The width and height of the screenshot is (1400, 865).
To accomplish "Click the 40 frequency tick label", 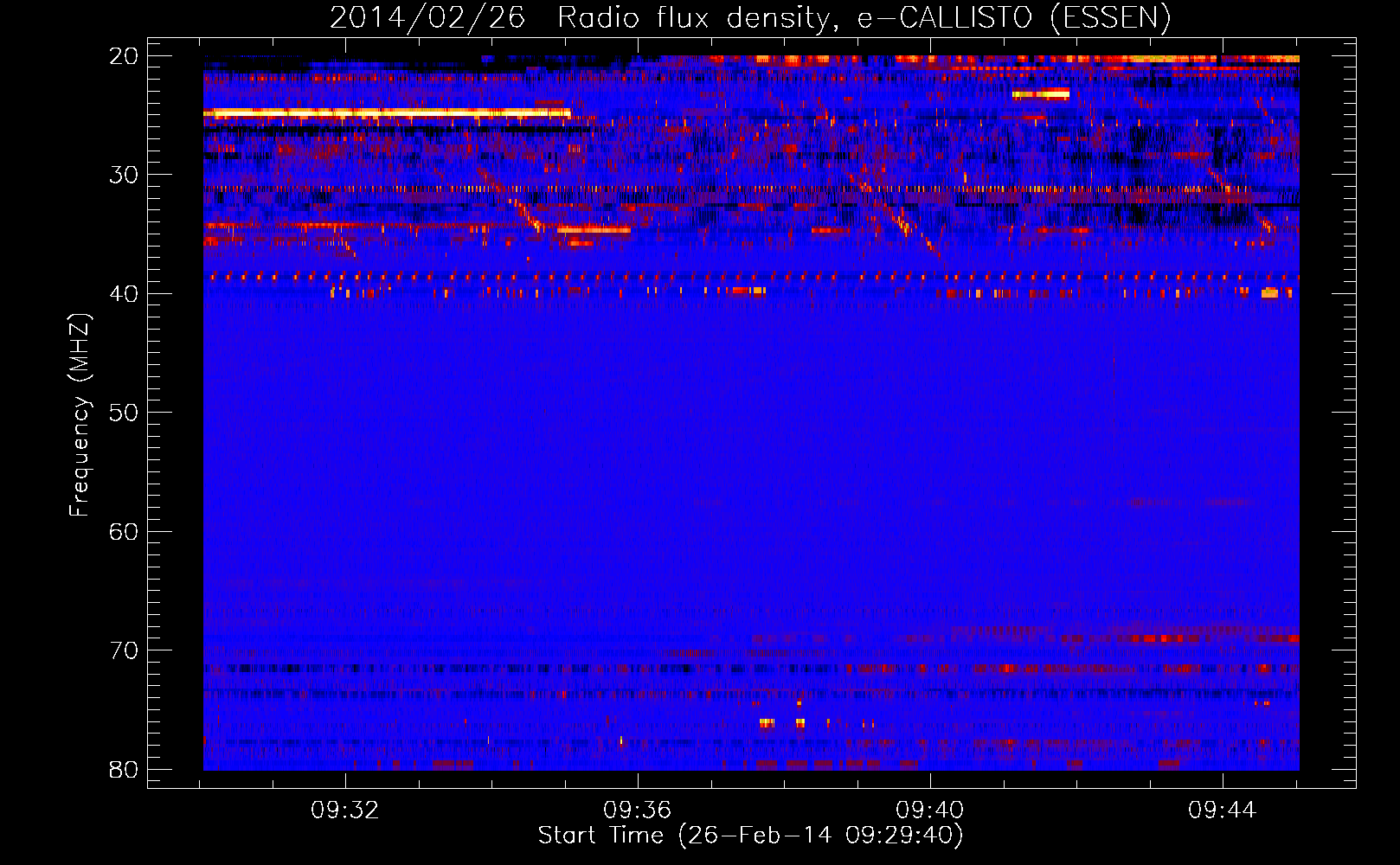I will tap(124, 294).
